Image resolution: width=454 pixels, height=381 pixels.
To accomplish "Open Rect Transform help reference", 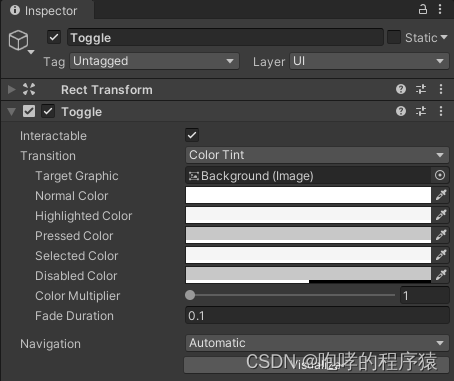I will [x=401, y=89].
